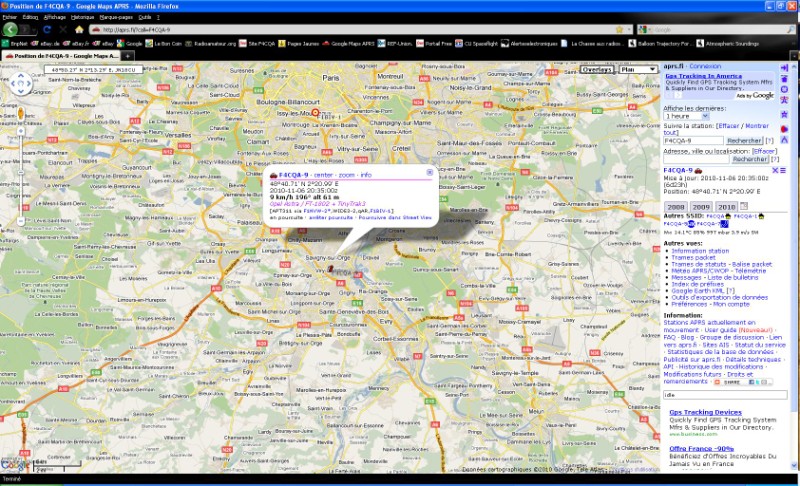Open the Radioamateur.org bookmark
This screenshot has height=486, width=800.
coord(210,44)
